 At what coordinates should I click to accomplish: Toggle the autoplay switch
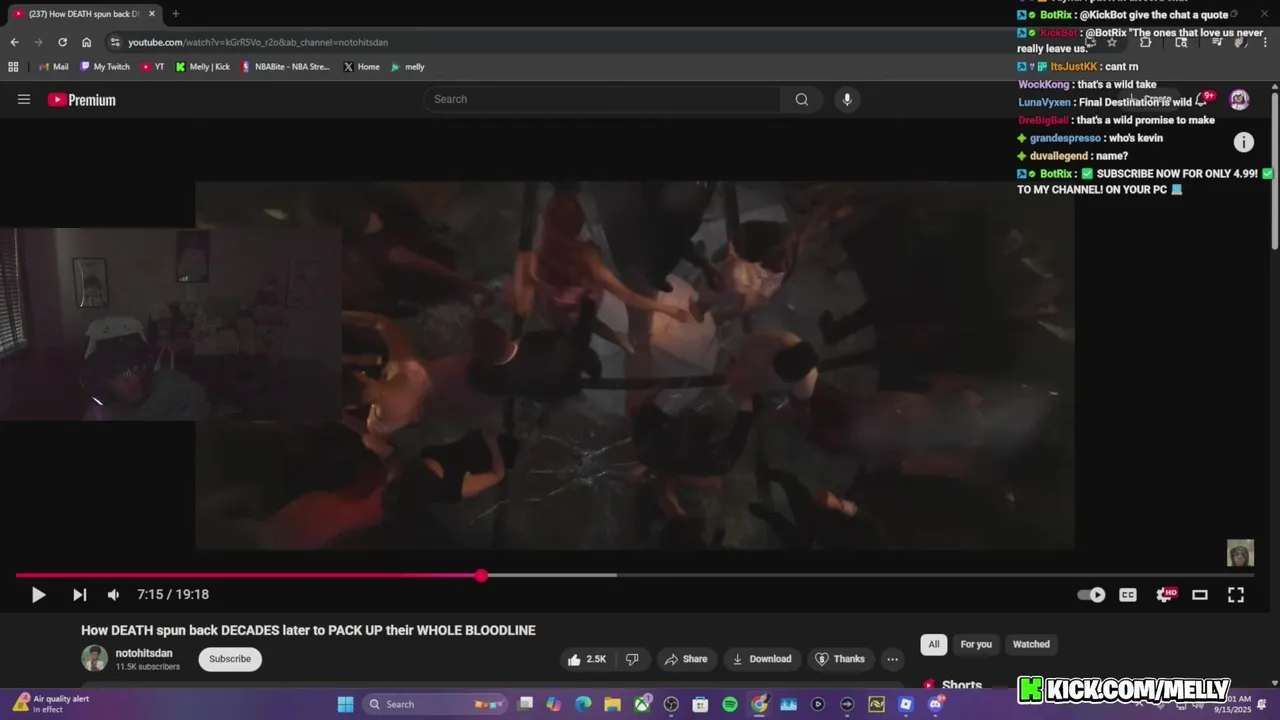coord(1091,595)
